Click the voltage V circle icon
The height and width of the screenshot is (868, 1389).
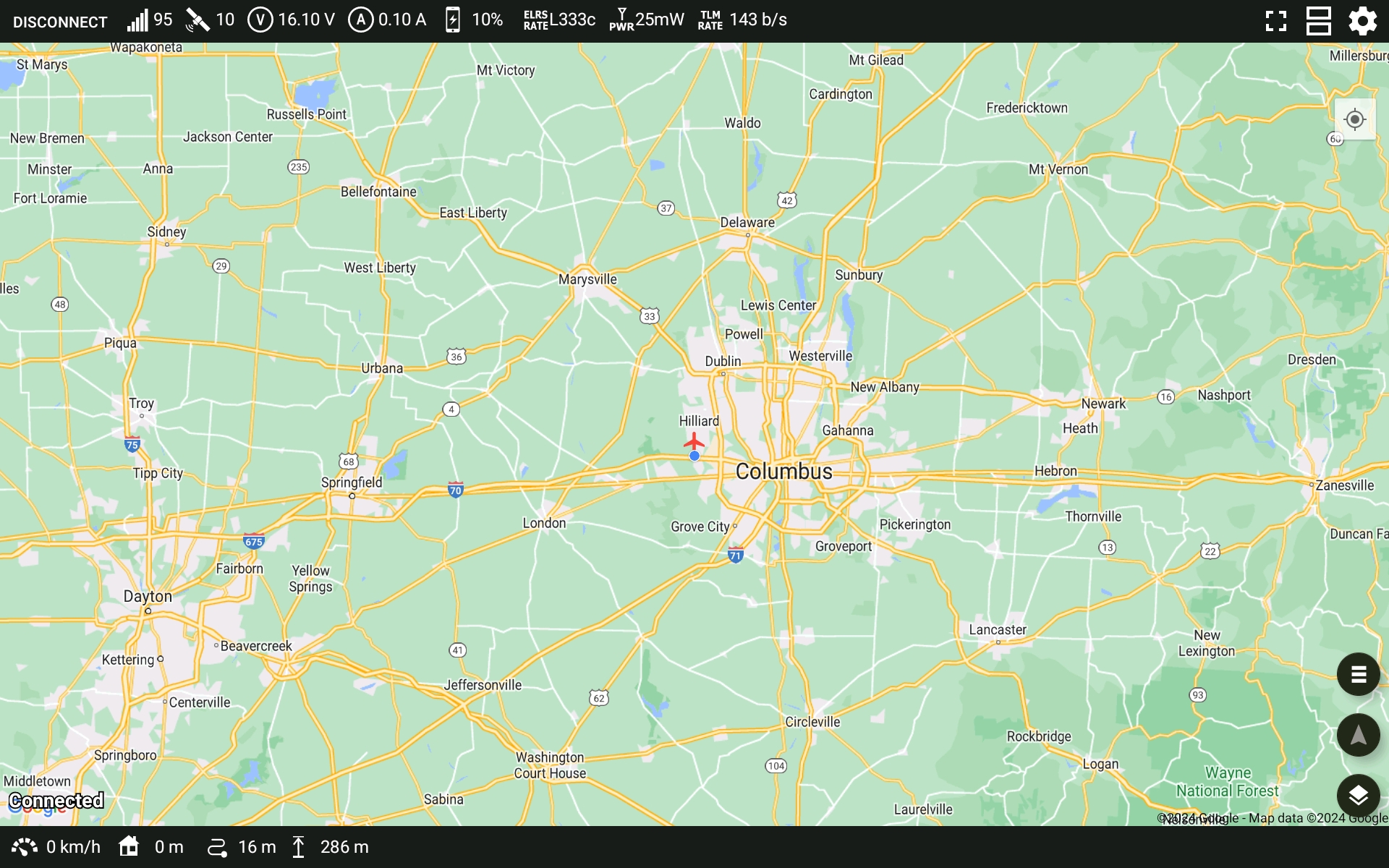[x=260, y=20]
